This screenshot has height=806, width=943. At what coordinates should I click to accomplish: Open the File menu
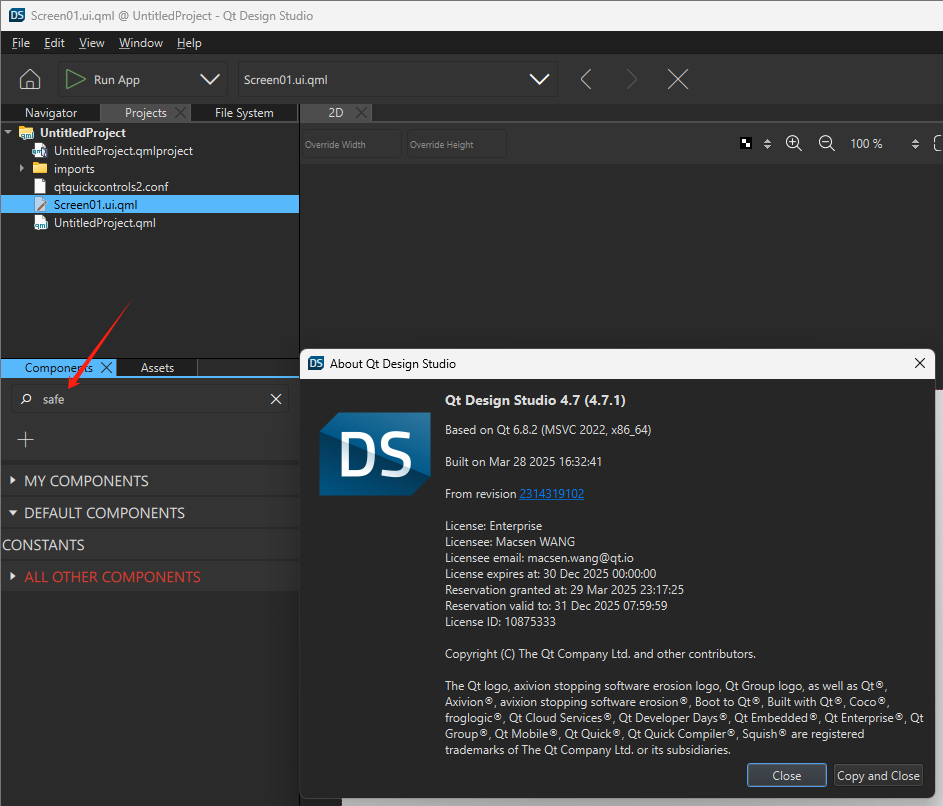[20, 43]
